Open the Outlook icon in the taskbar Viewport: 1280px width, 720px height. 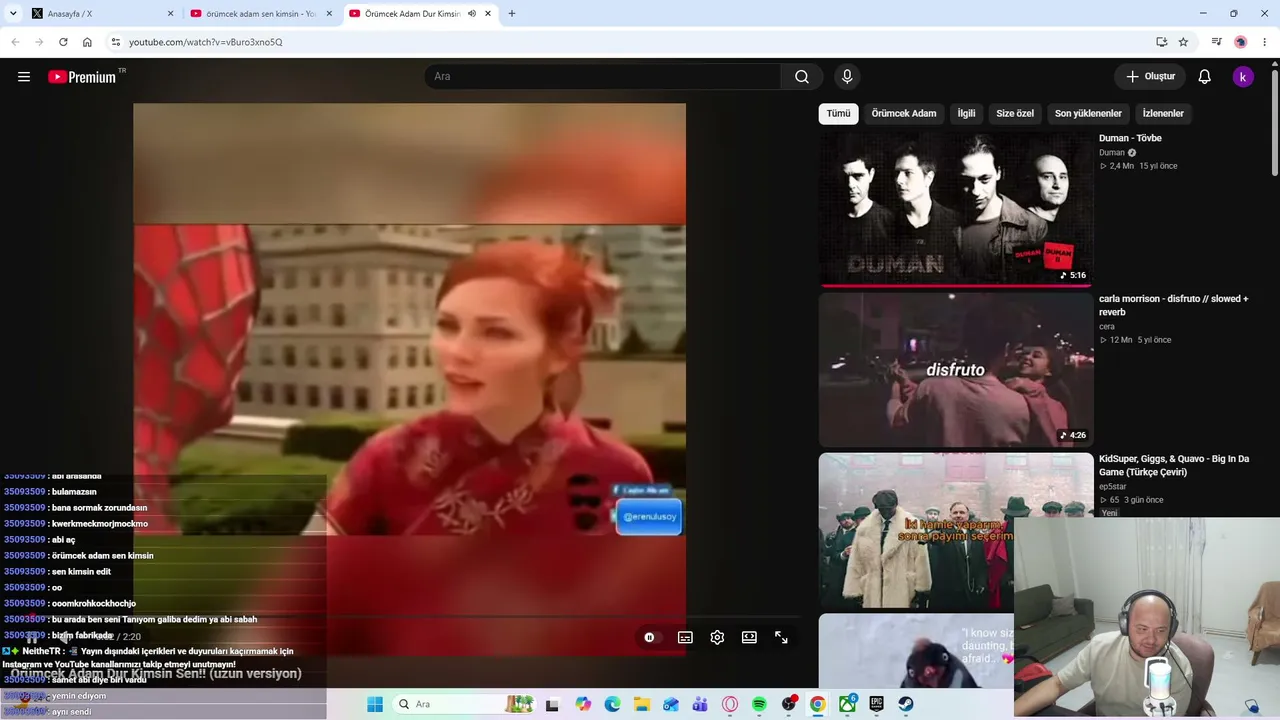(671, 704)
